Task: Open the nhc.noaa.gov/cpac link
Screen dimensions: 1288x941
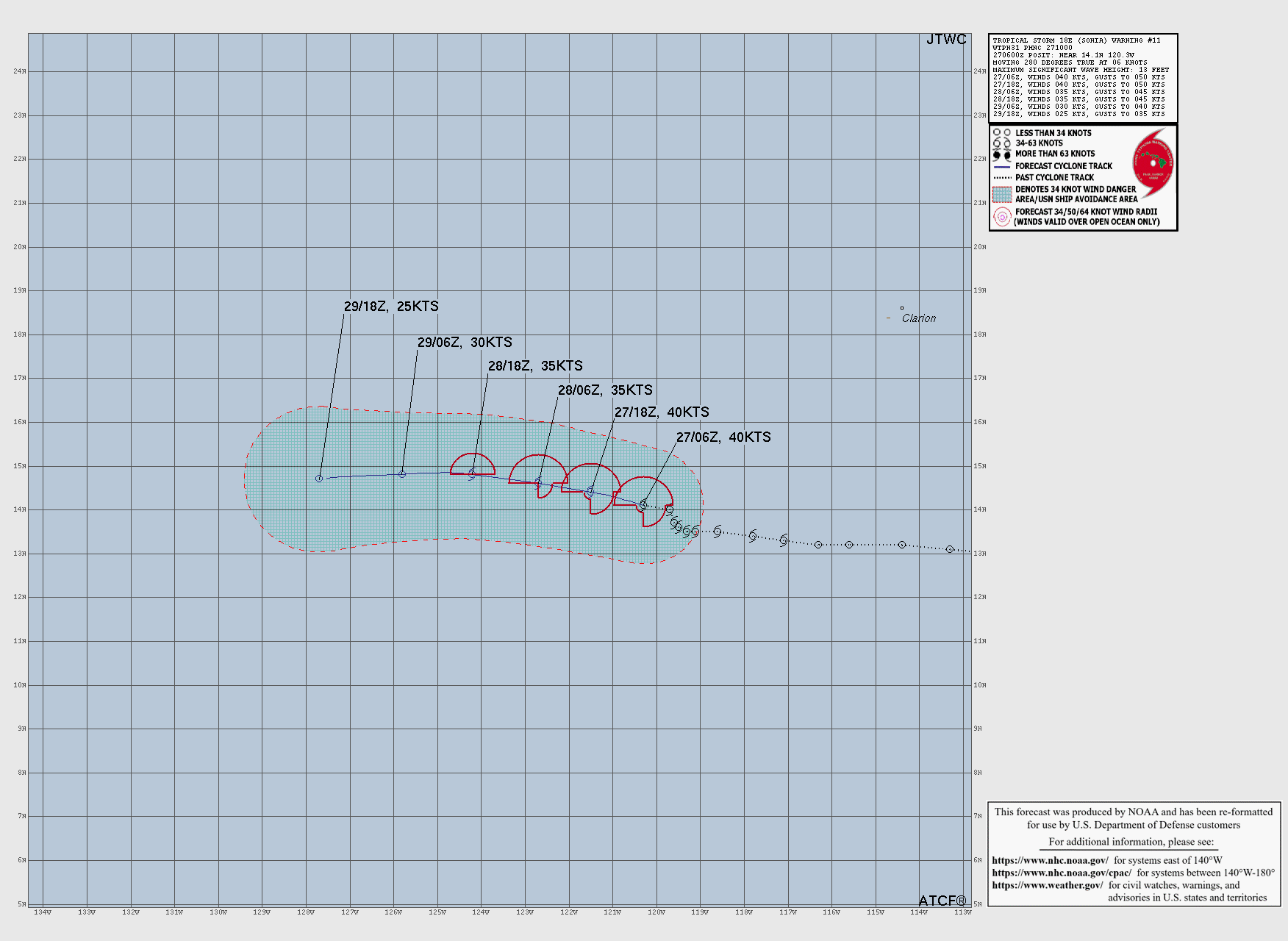Action: 1061,873
